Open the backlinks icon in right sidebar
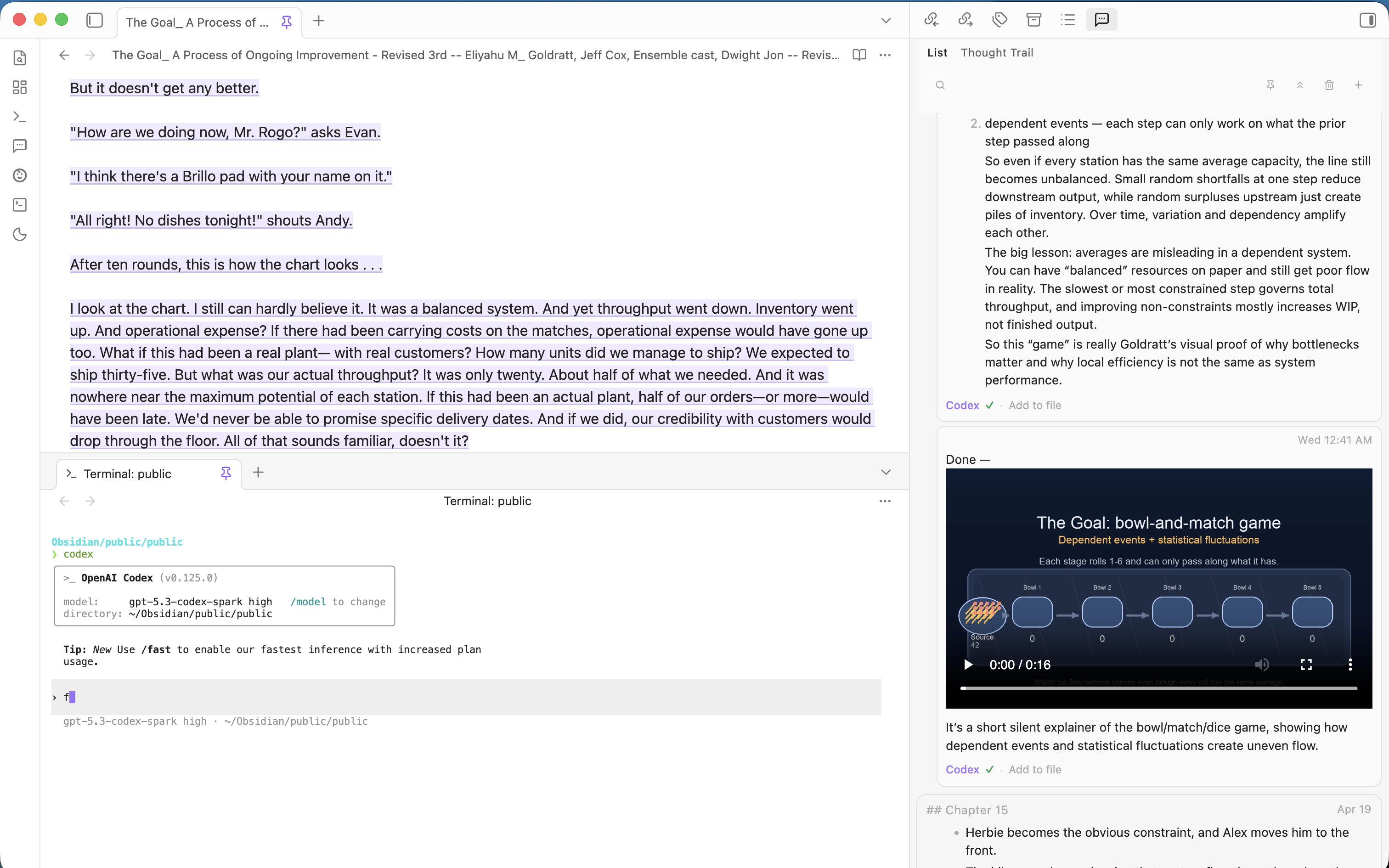 click(932, 20)
